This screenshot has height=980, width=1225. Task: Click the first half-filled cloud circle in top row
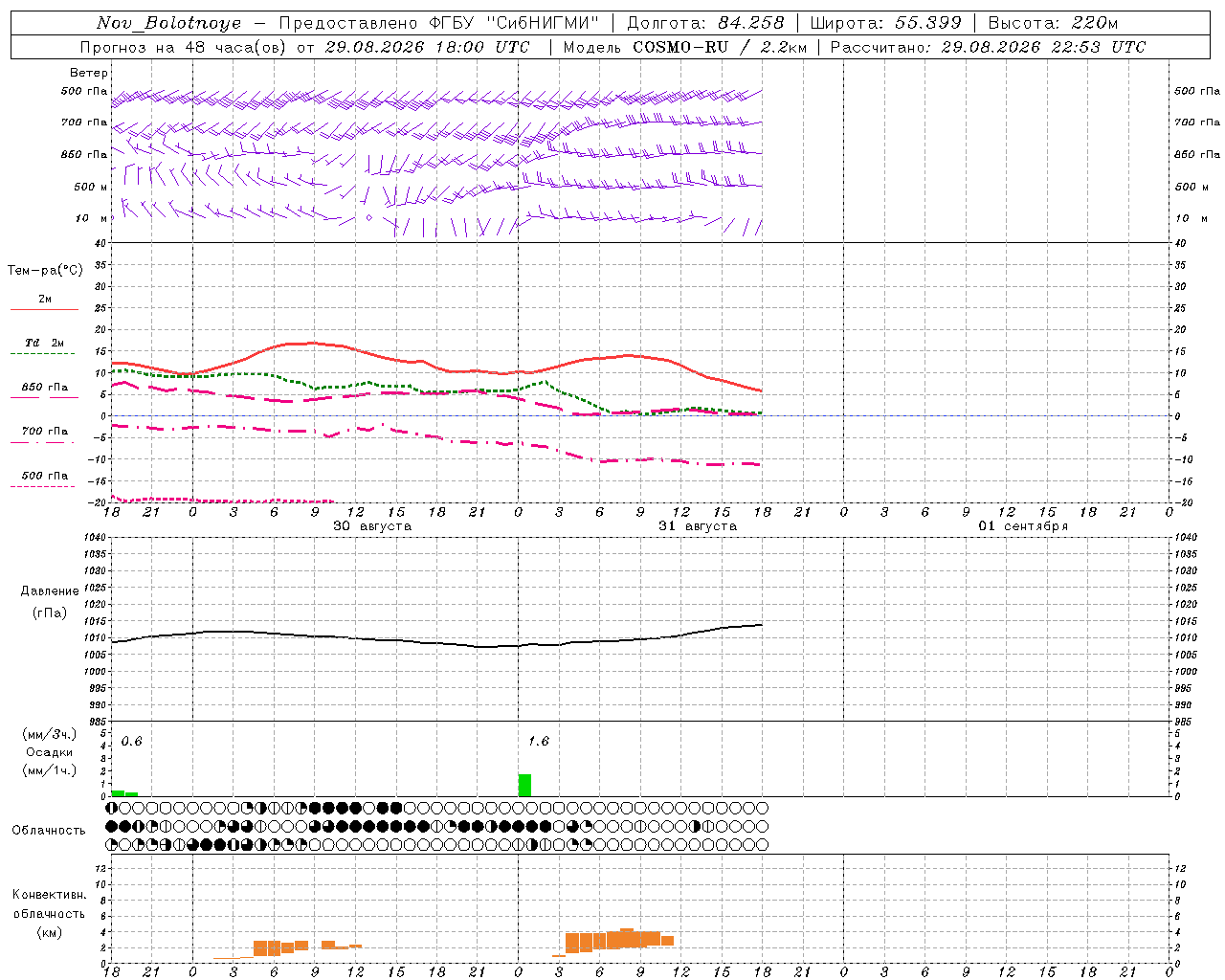[111, 808]
